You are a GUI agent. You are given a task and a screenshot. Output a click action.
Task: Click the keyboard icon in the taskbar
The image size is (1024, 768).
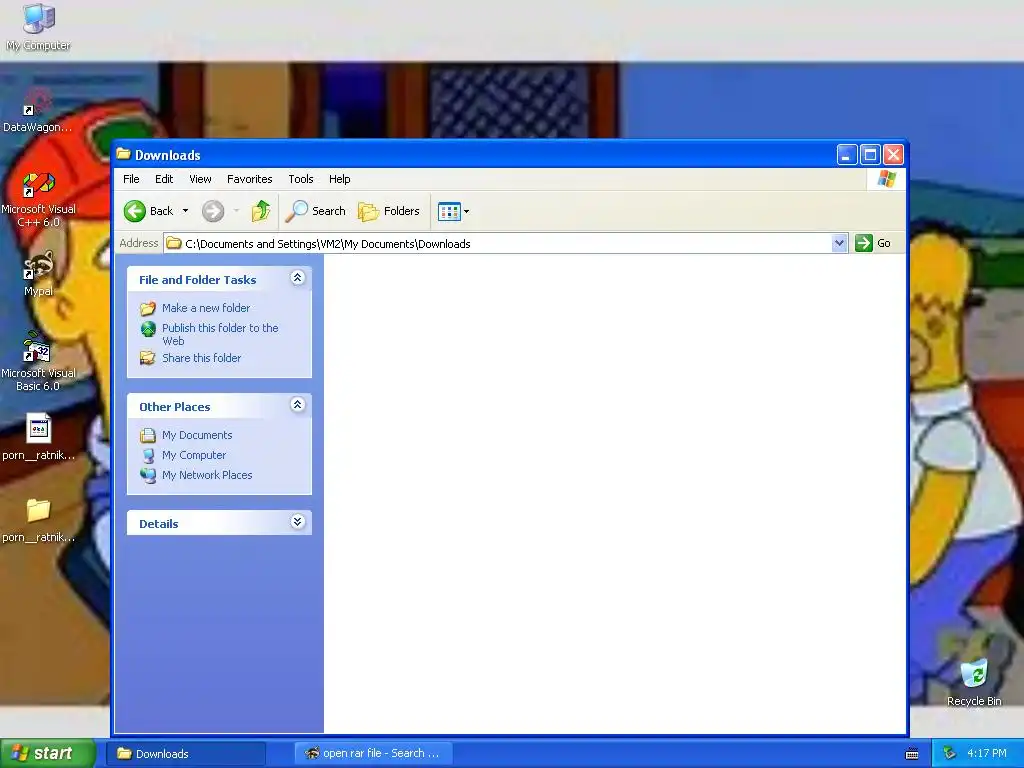click(912, 754)
